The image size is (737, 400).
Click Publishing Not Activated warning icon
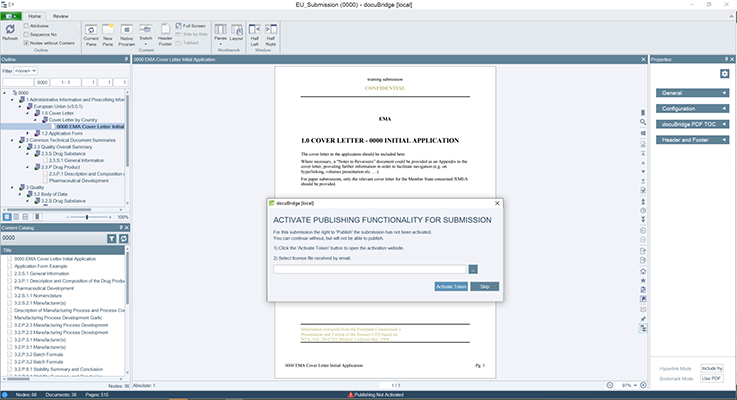point(350,394)
